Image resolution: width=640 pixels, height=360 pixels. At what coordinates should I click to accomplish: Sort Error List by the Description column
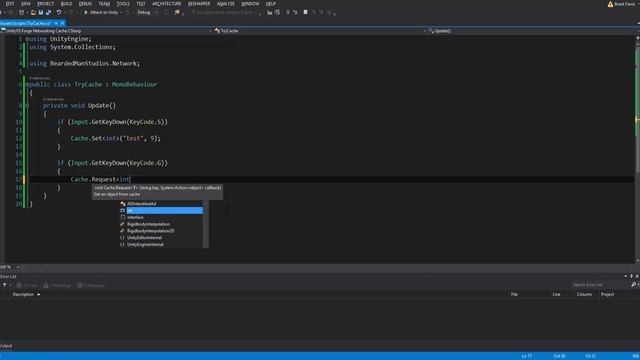click(x=23, y=294)
